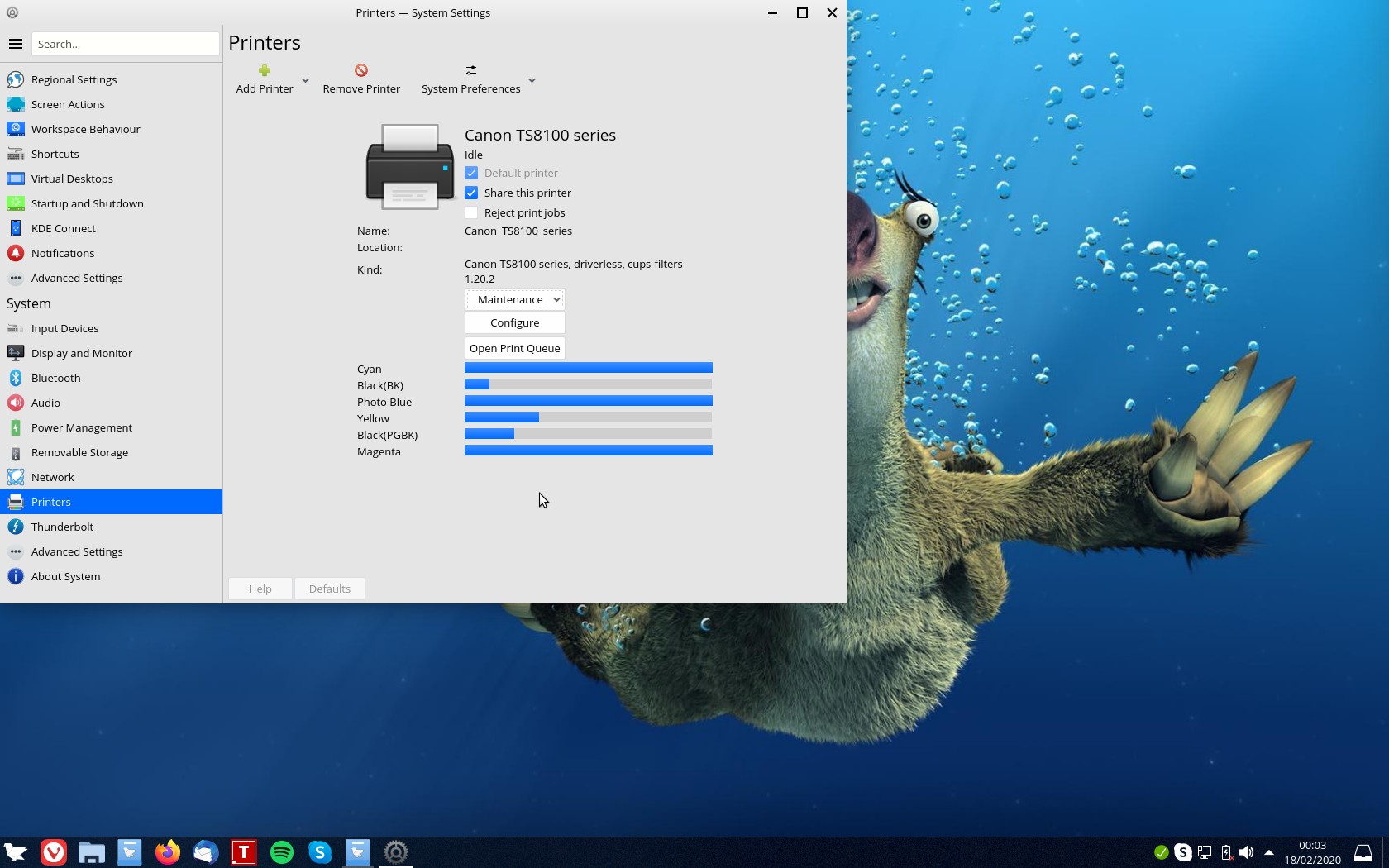
Task: Open Firefox from the taskbar
Action: (168, 851)
